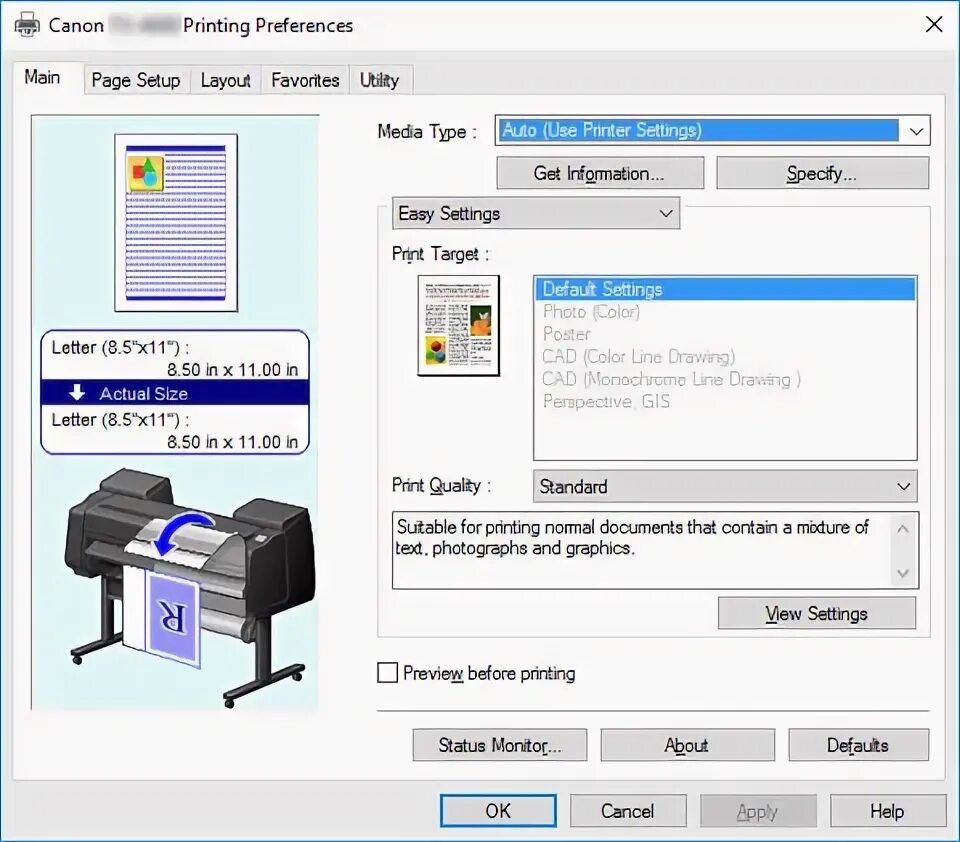This screenshot has height=842, width=960.
Task: Switch to the Utility tab
Action: (x=380, y=80)
